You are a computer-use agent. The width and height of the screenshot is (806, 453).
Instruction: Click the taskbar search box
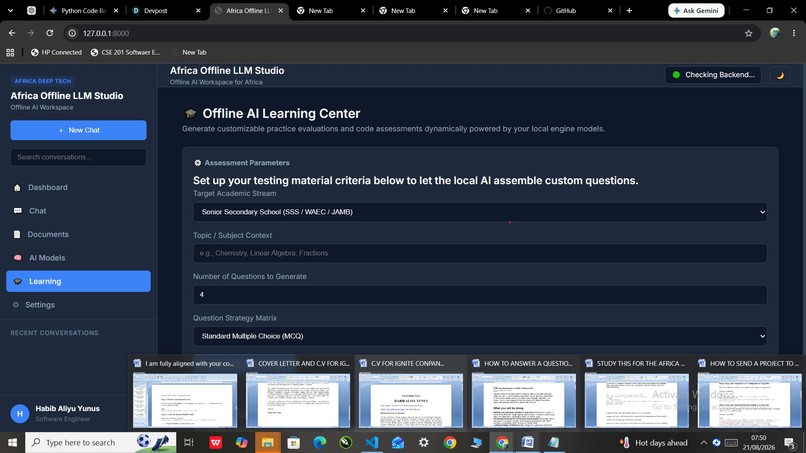[101, 442]
